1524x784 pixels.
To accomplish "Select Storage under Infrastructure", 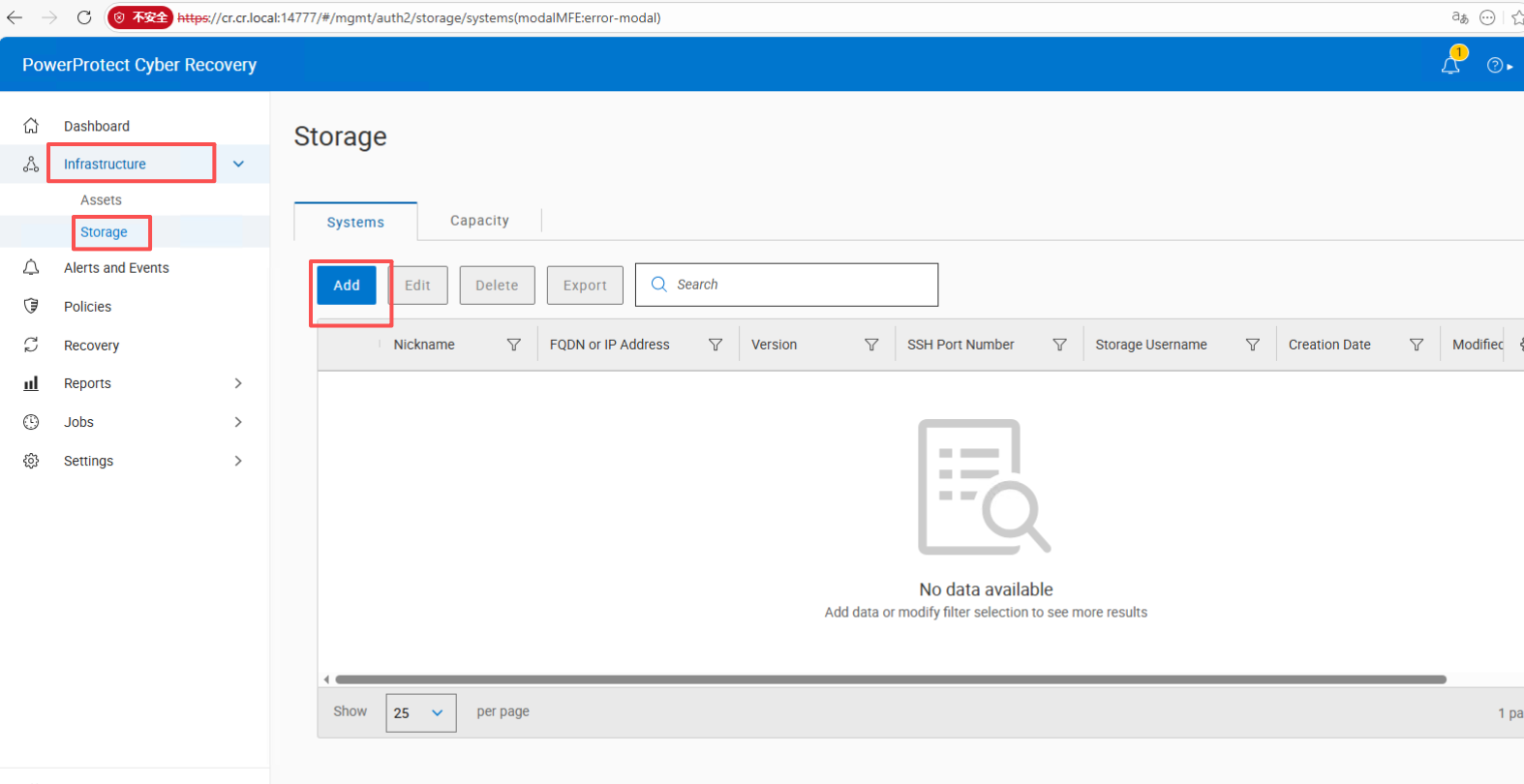I will point(104,232).
